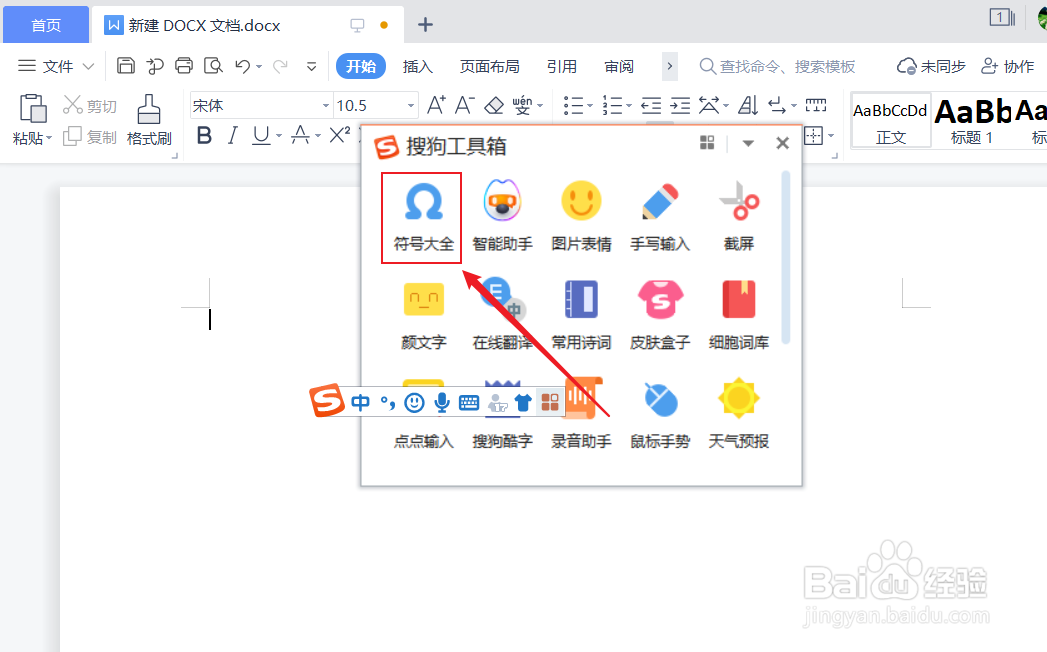
Task: Open 颜文字 kaomoji tool
Action: pyautogui.click(x=423, y=315)
